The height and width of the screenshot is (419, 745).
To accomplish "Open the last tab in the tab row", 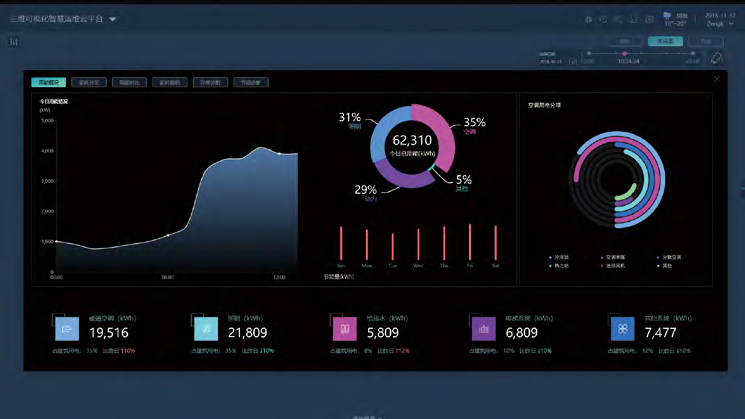I will tap(251, 82).
